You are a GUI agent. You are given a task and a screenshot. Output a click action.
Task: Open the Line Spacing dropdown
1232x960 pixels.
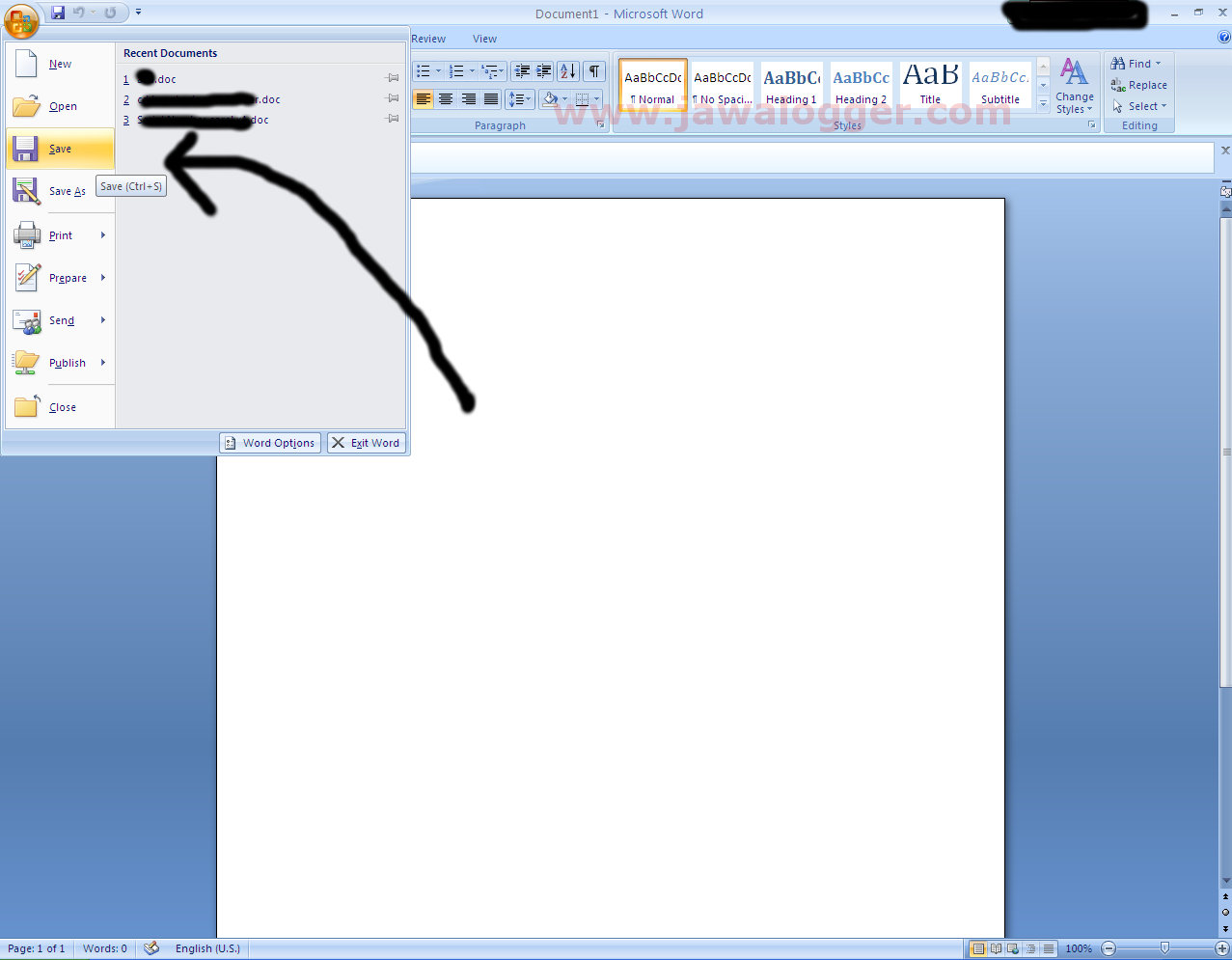(x=520, y=99)
